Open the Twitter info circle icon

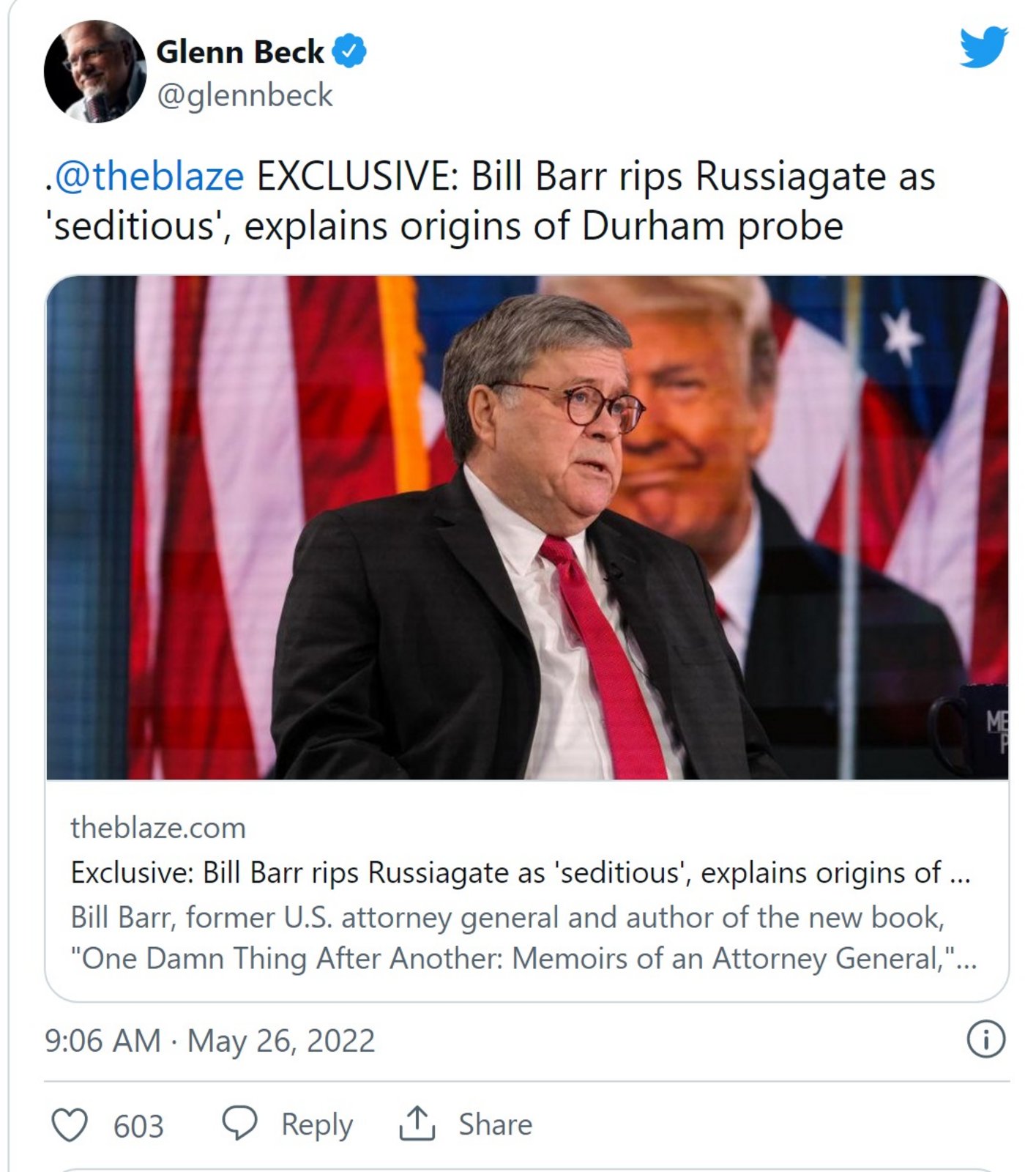[x=985, y=1039]
